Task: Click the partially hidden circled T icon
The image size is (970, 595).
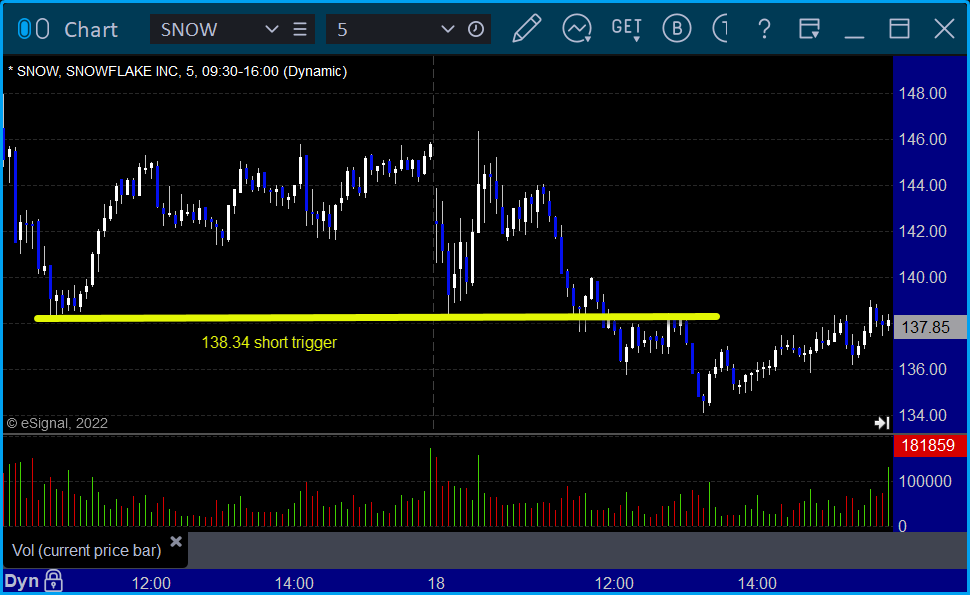Action: [720, 28]
